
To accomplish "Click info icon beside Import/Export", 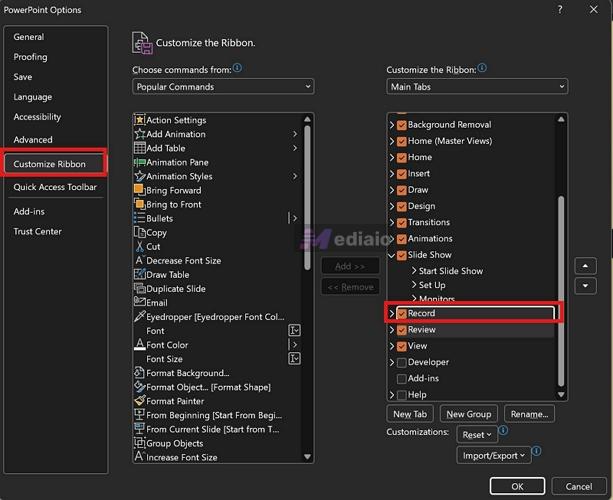I will [537, 451].
